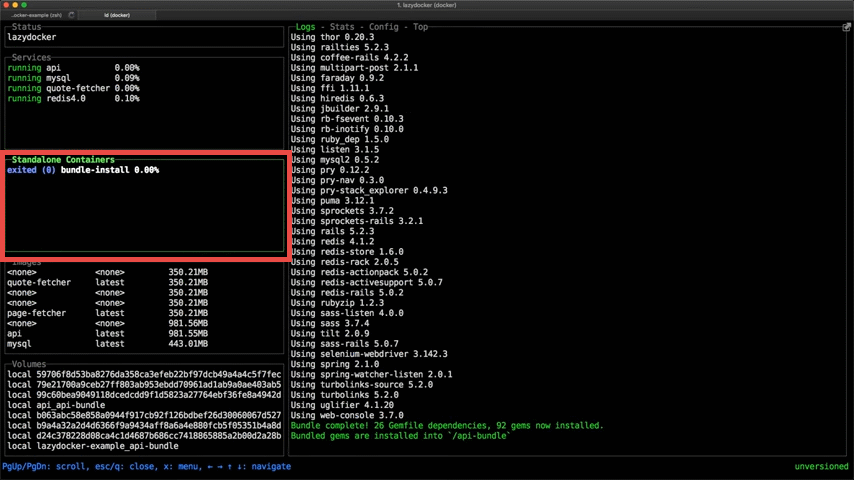Select the page-fetcher image row
The width and height of the screenshot is (854, 480).
tap(37, 313)
